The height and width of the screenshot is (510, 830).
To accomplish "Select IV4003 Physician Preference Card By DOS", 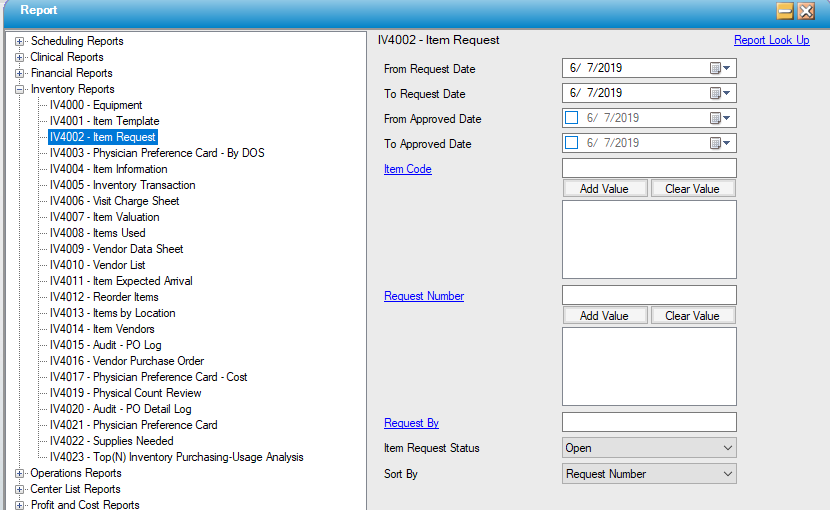I will (x=157, y=153).
